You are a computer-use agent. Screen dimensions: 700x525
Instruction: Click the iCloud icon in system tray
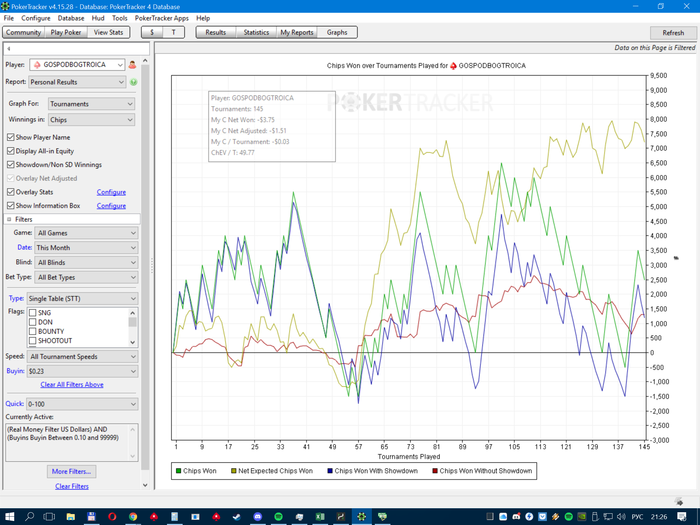pyautogui.click(x=503, y=517)
